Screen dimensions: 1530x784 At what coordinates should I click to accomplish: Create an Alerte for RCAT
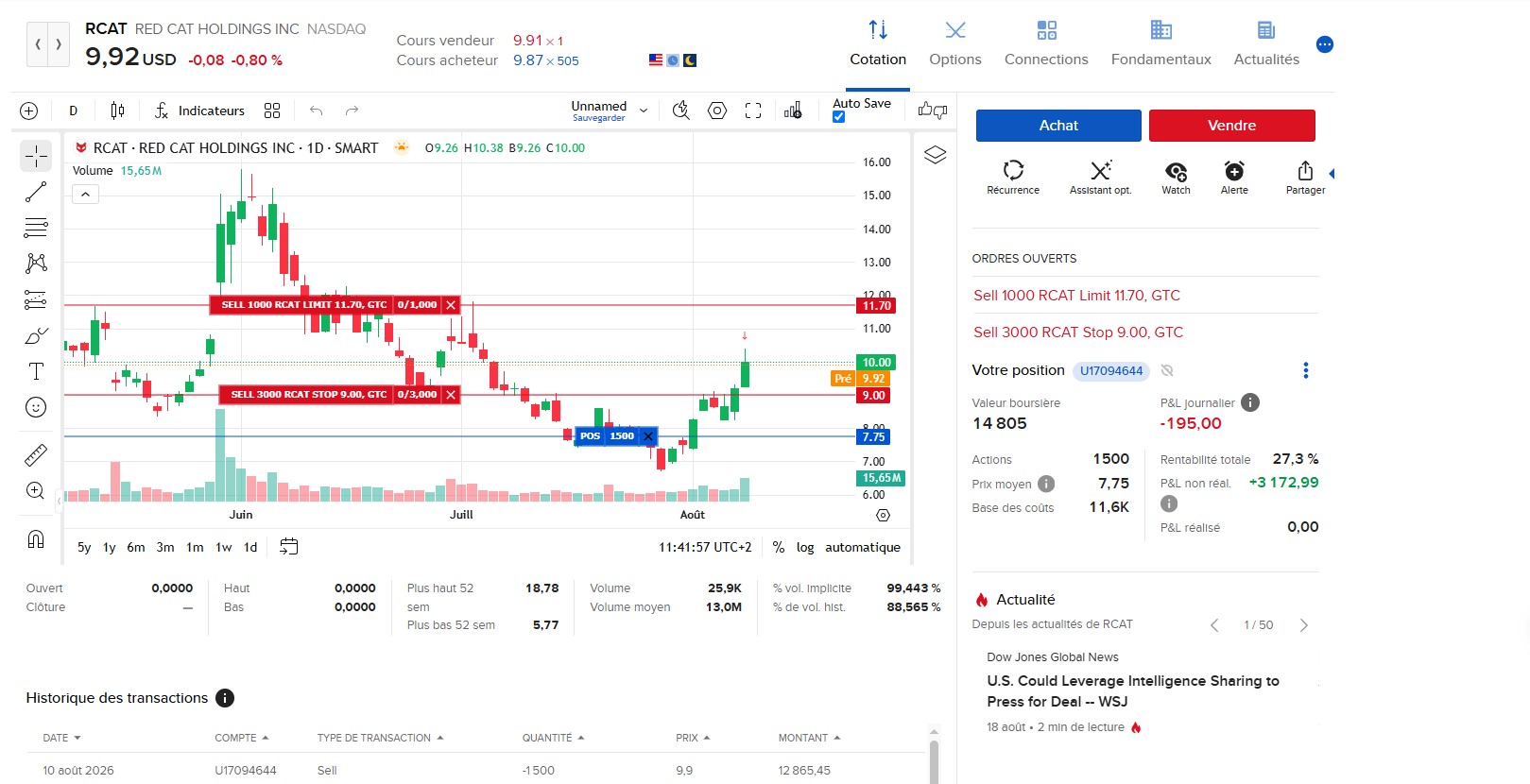(x=1234, y=177)
